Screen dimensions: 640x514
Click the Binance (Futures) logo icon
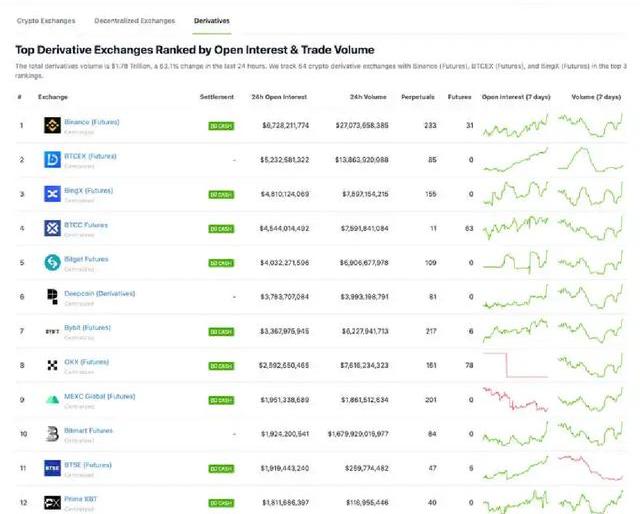point(52,125)
